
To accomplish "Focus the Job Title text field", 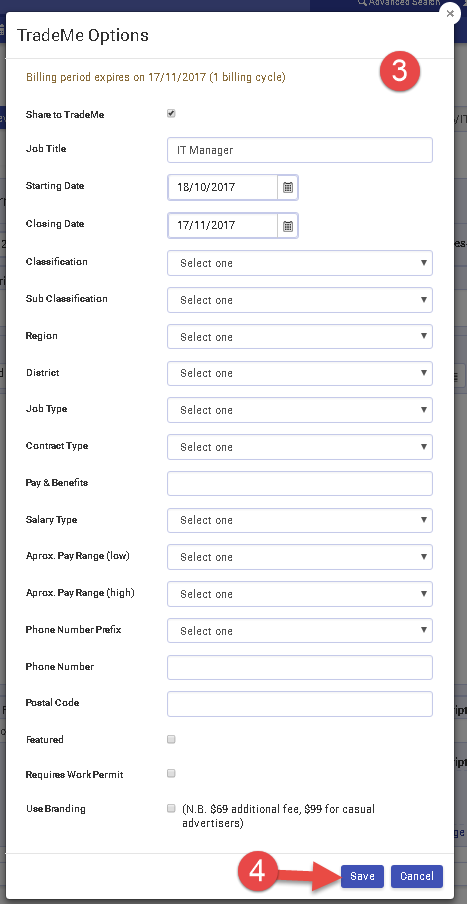I will pos(300,150).
